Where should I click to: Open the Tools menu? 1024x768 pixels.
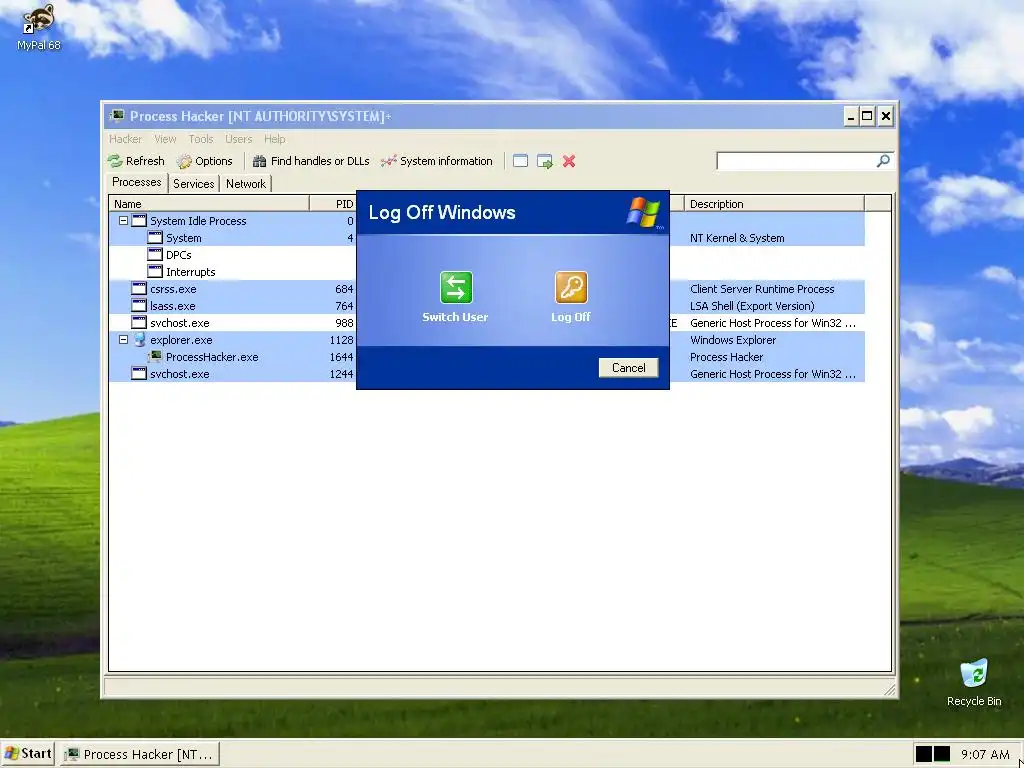point(201,139)
